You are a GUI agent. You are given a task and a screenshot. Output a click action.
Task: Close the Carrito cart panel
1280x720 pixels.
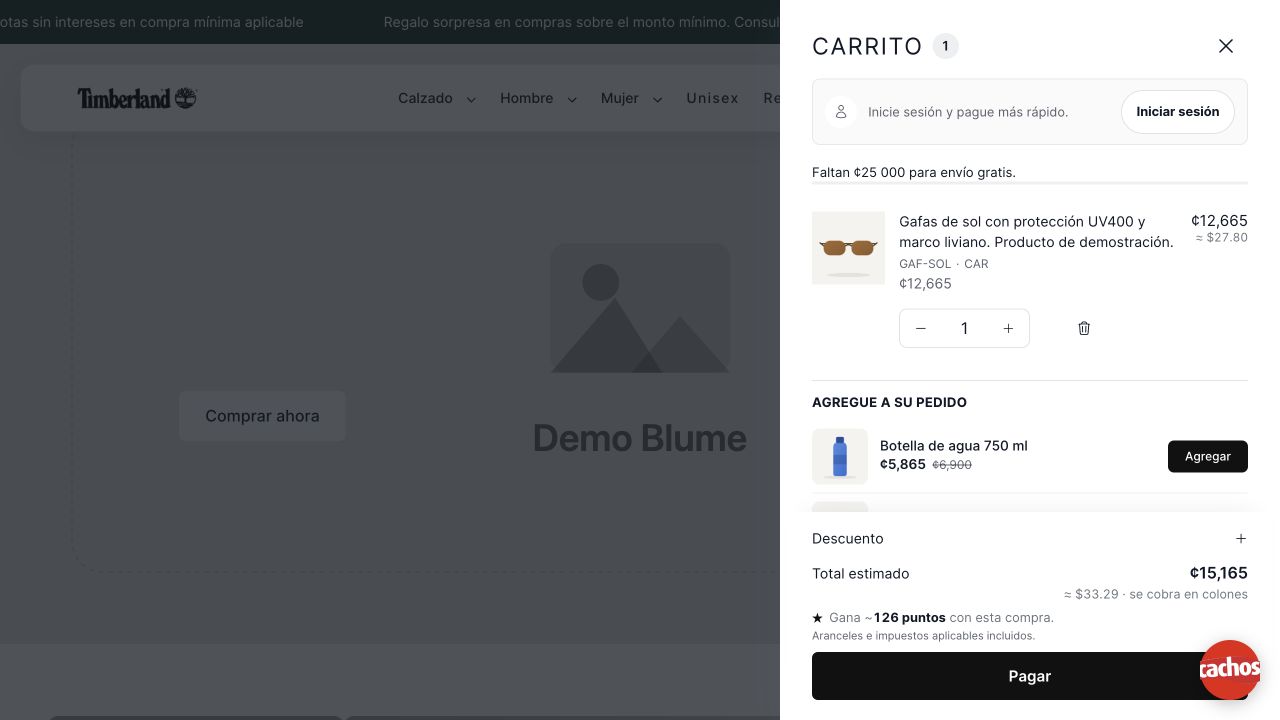point(1226,46)
